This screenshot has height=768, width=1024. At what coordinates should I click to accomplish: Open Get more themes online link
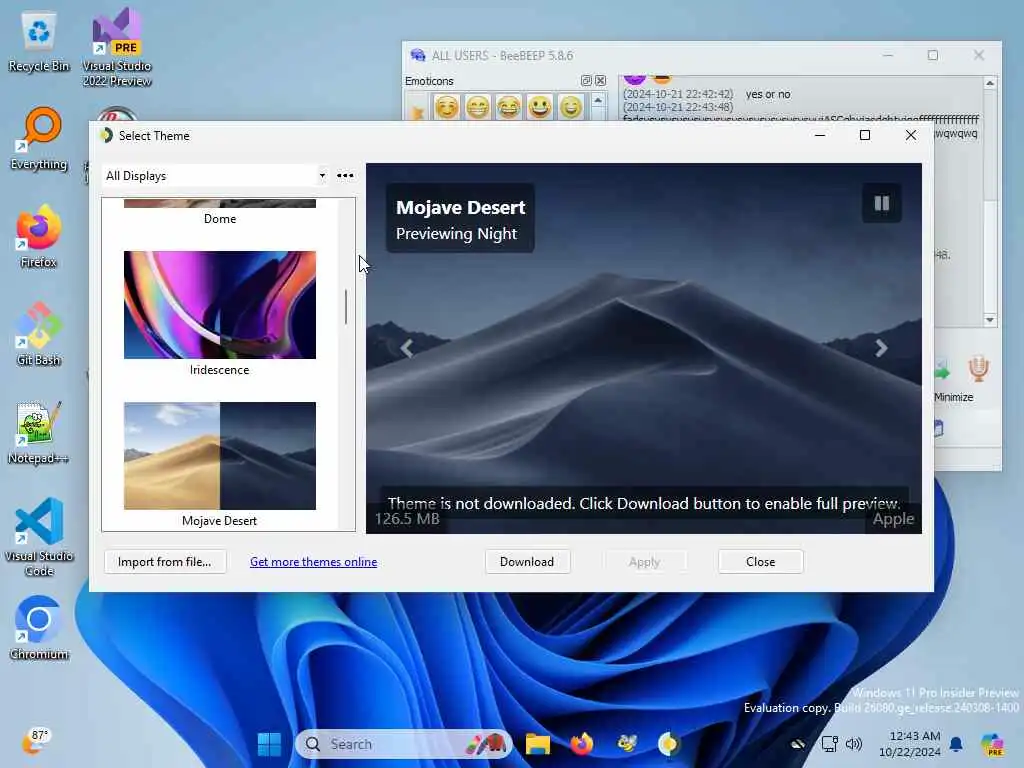point(313,562)
